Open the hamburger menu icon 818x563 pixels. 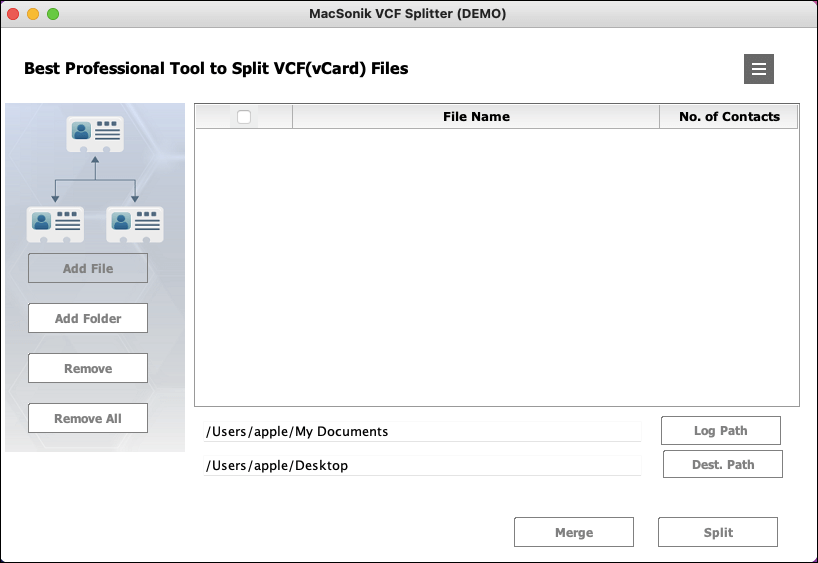click(759, 69)
